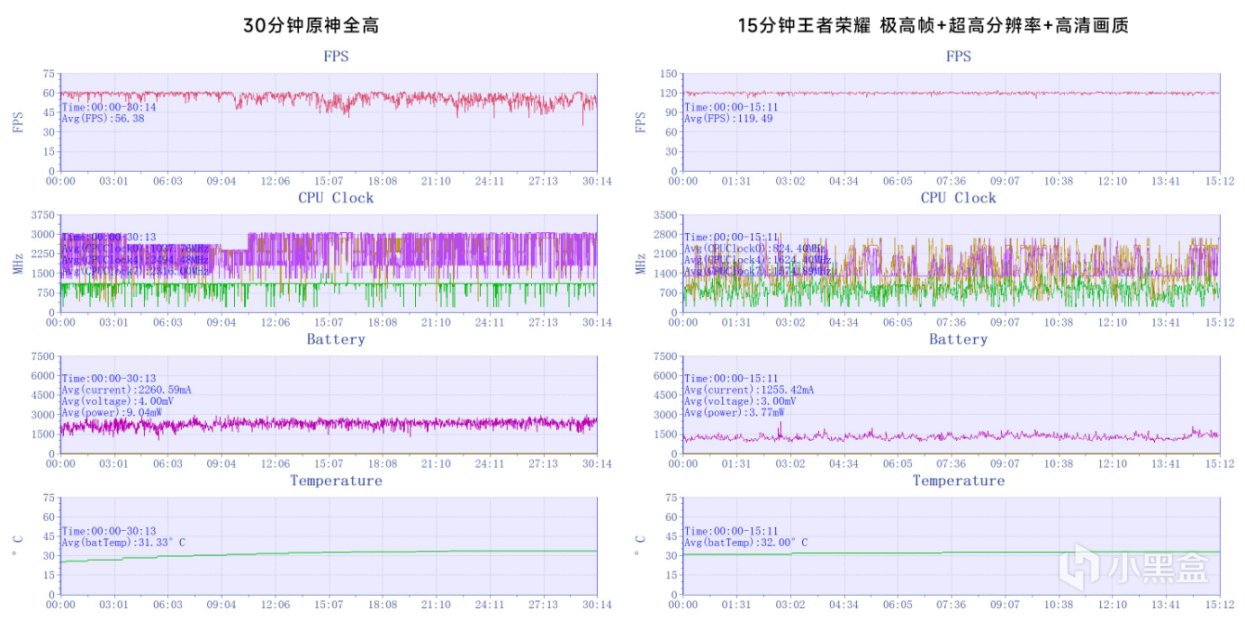Click the heading "15分钟王者荣耀 极高帧+超高分辨率+高清画质"
This screenshot has width=1245, height=620.
coord(932,27)
